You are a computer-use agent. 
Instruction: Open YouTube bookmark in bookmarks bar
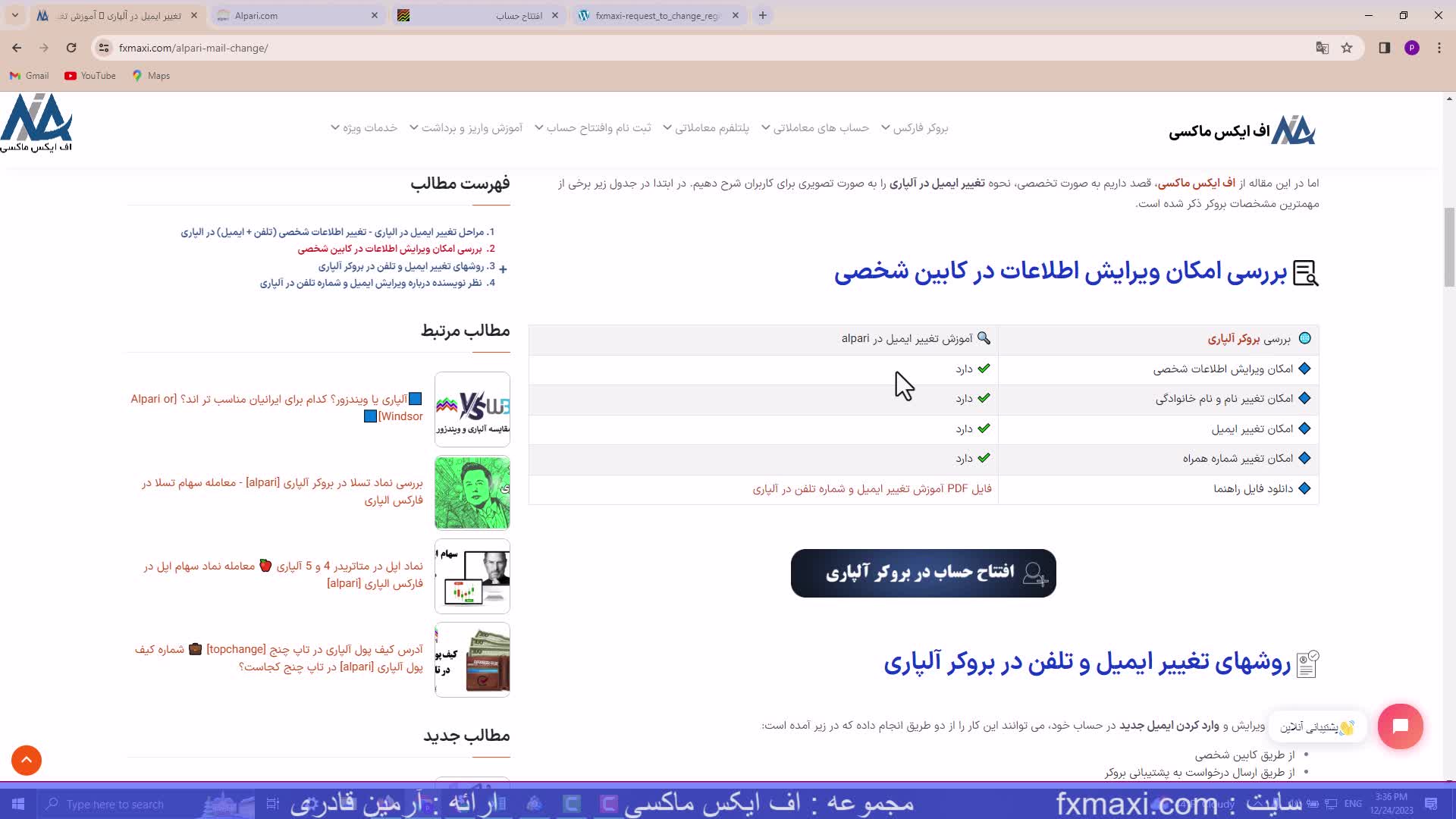(x=90, y=76)
